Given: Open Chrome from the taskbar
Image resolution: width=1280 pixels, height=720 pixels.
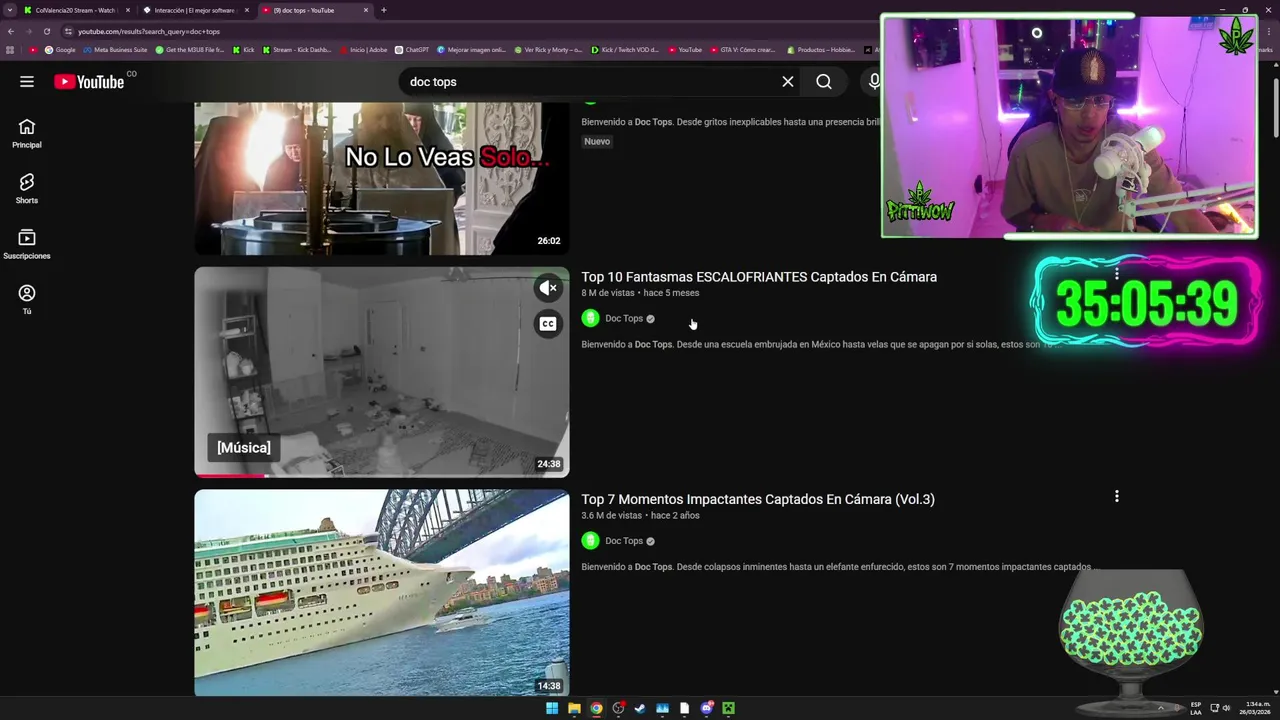Looking at the screenshot, I should pyautogui.click(x=596, y=708).
